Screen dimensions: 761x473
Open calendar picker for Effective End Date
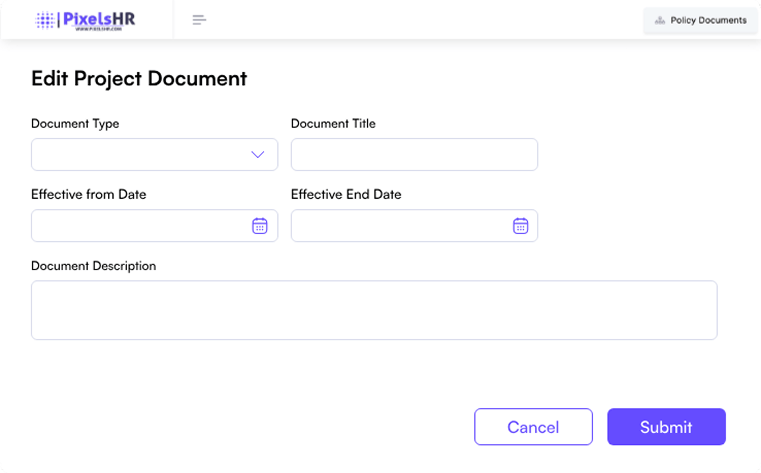tap(520, 226)
